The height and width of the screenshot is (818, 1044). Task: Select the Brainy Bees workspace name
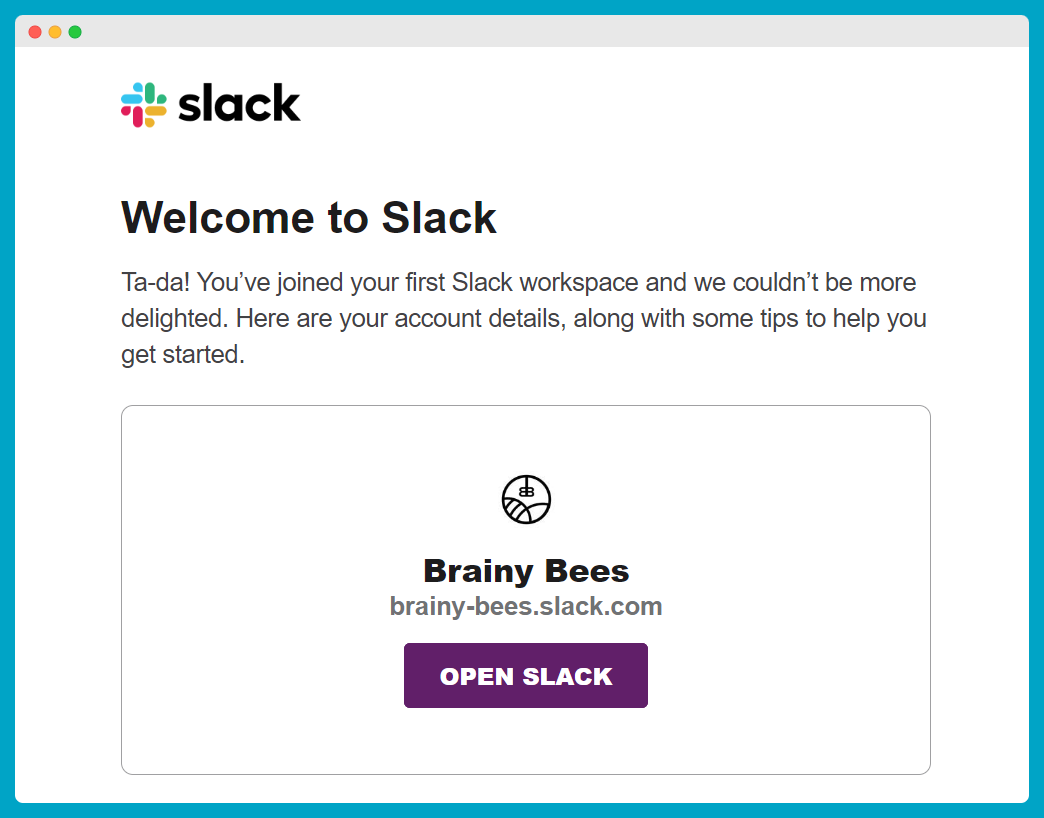[526, 571]
